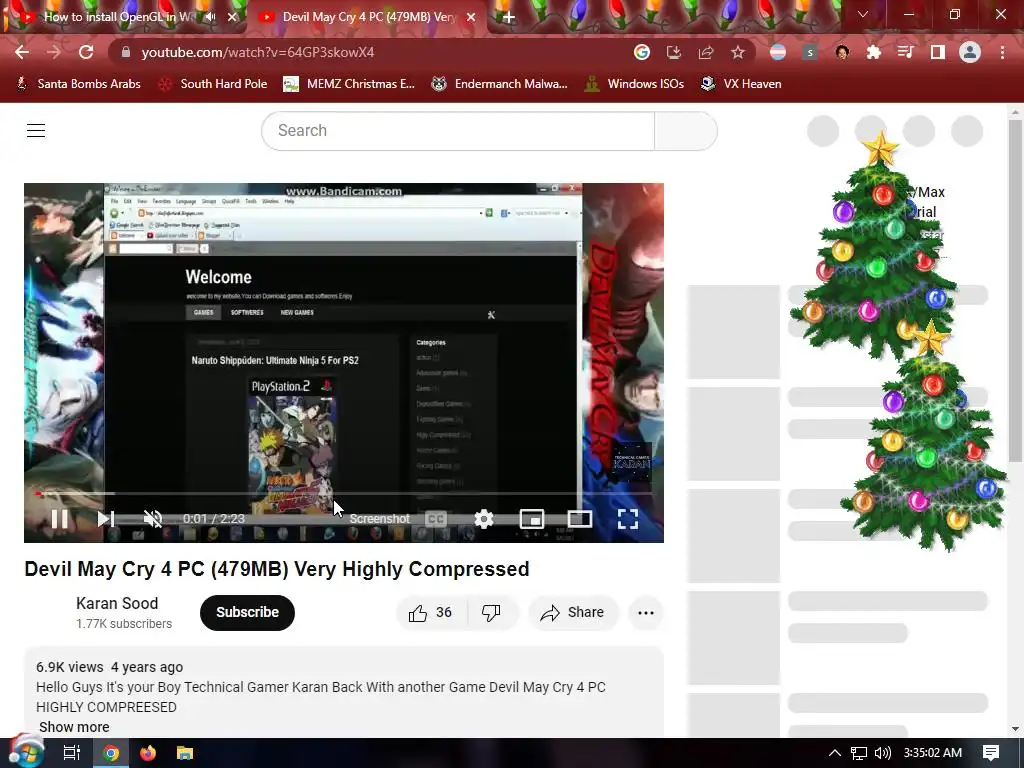Go forward with the browser arrow
The height and width of the screenshot is (768, 1024).
click(x=54, y=52)
